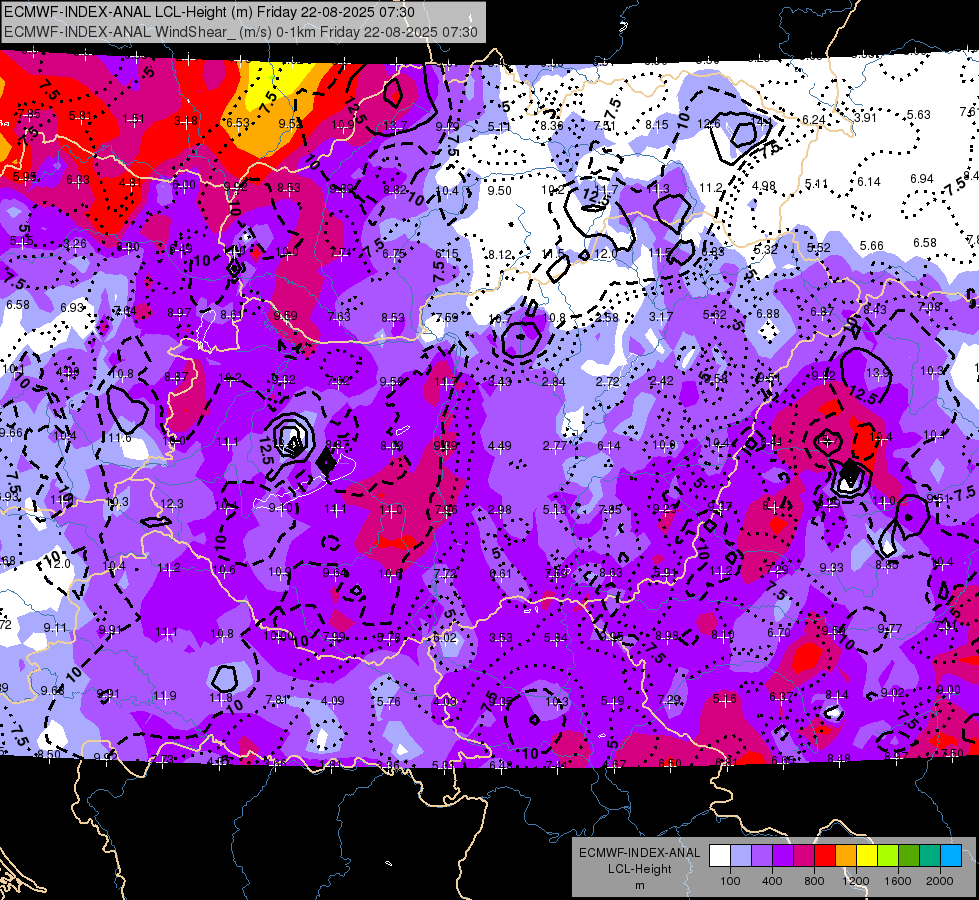The height and width of the screenshot is (900, 979).
Task: Click the map value '9.53' on the orange area
Action: pyautogui.click(x=290, y=123)
